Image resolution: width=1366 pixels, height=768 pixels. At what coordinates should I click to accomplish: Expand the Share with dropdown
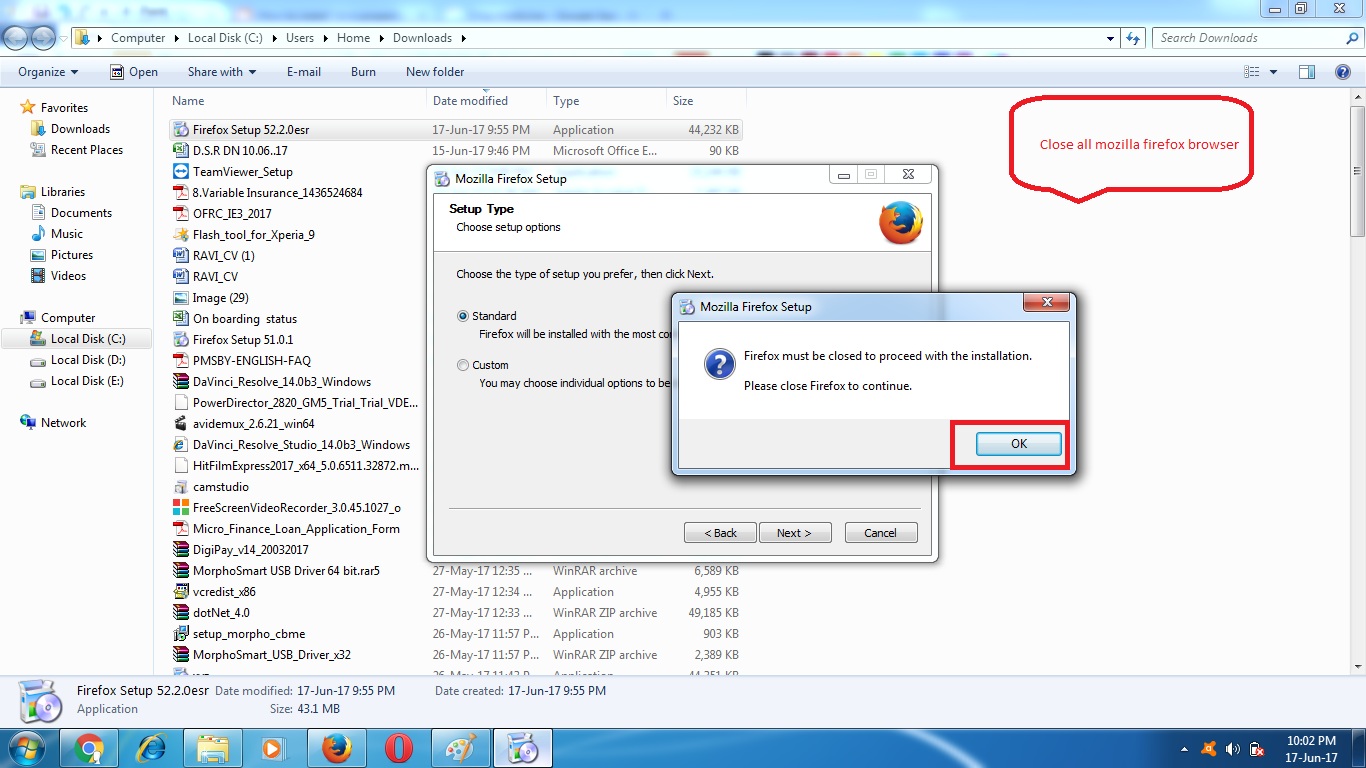coord(221,71)
